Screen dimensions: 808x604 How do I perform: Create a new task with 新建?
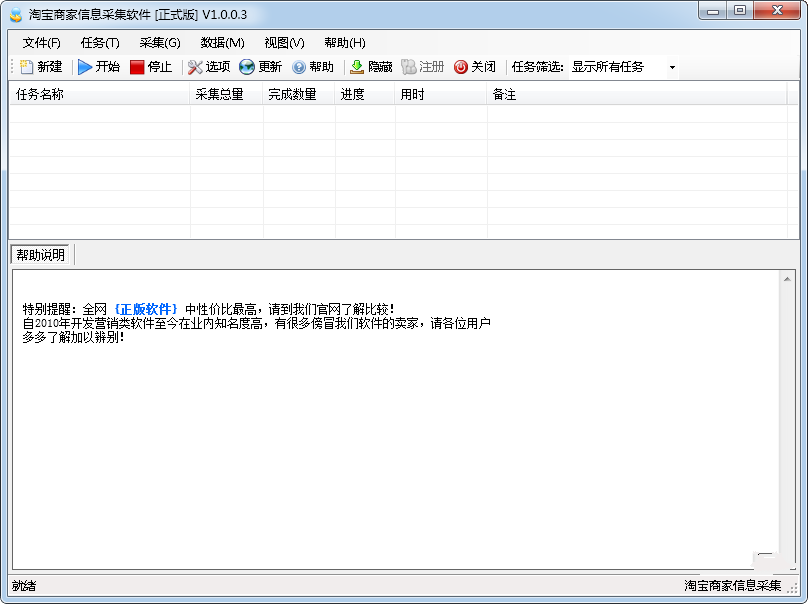point(41,67)
